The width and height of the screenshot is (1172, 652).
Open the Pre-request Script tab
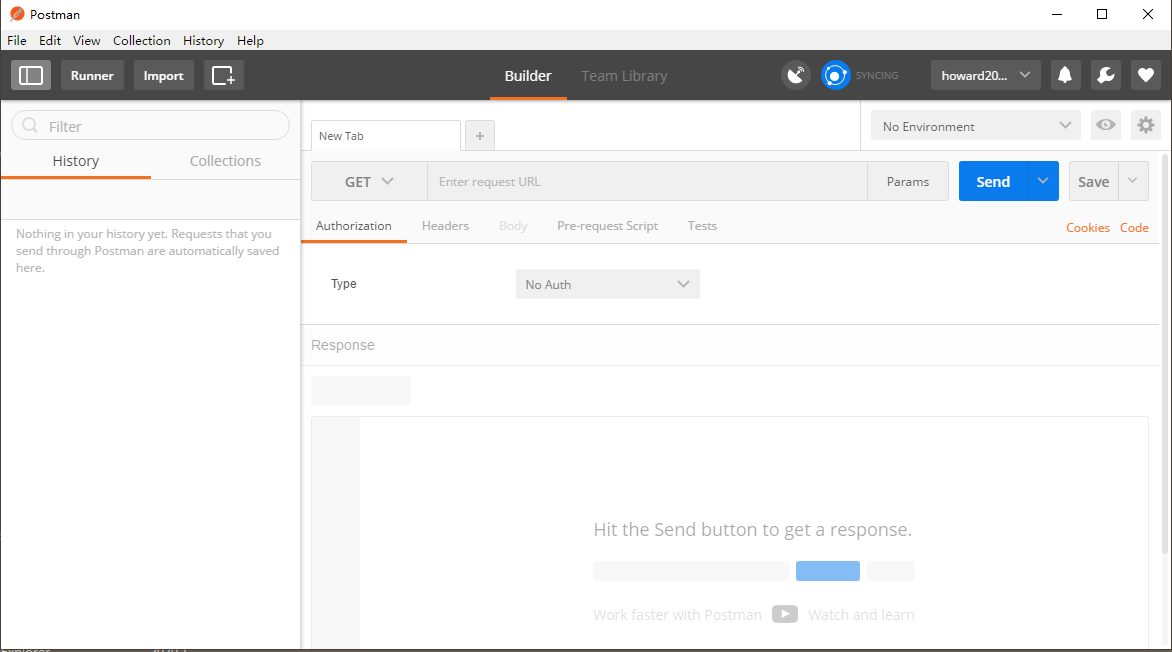tap(608, 226)
